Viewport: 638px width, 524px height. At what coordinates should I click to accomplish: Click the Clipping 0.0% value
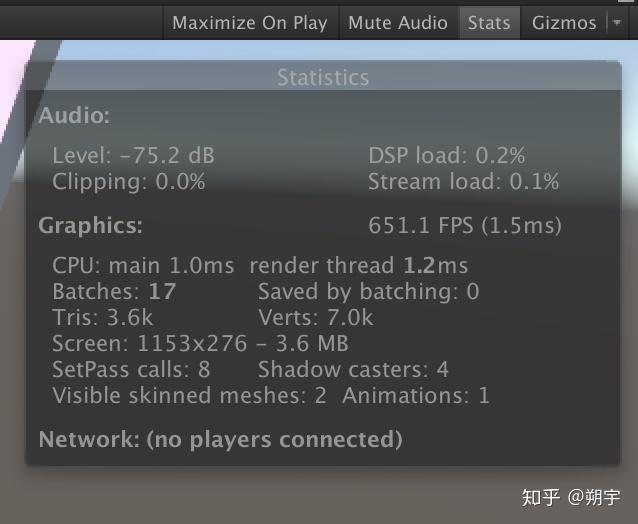129,181
